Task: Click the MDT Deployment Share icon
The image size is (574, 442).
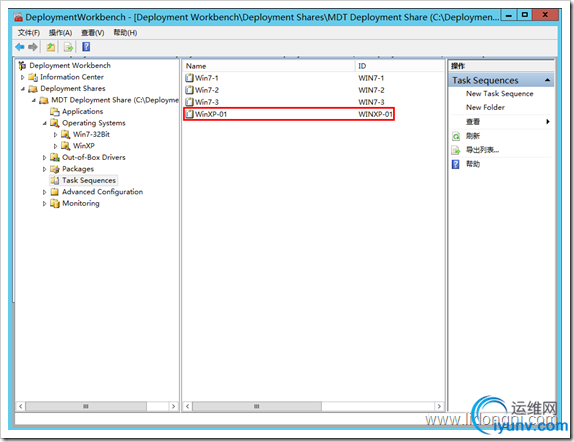Action: pyautogui.click(x=44, y=100)
